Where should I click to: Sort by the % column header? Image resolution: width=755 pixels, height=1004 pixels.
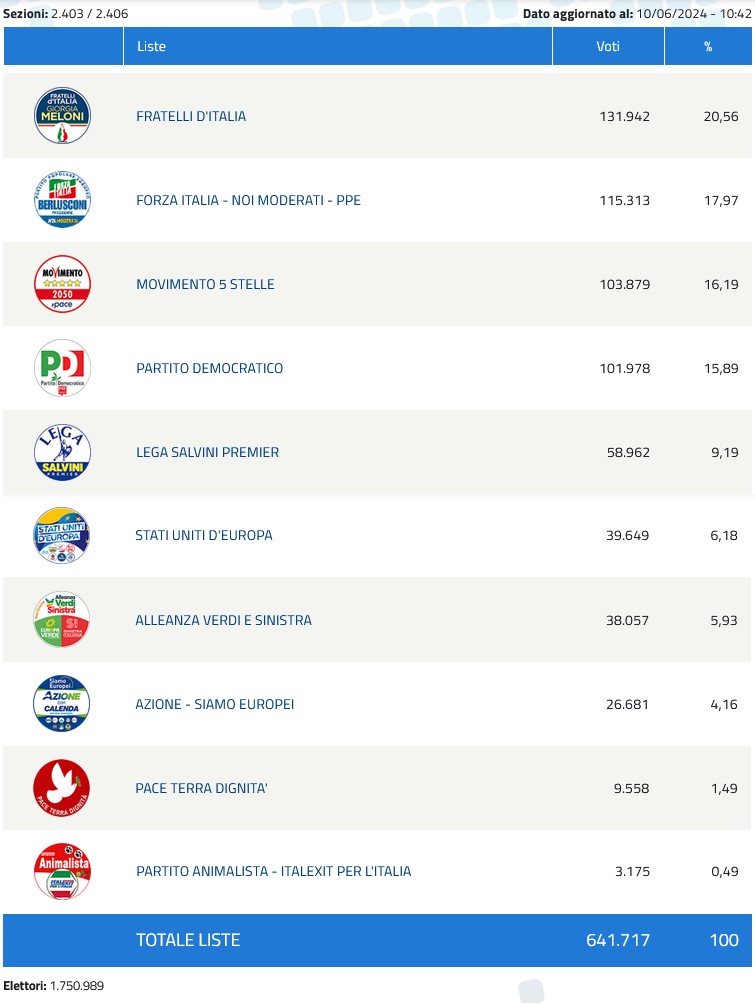708,47
